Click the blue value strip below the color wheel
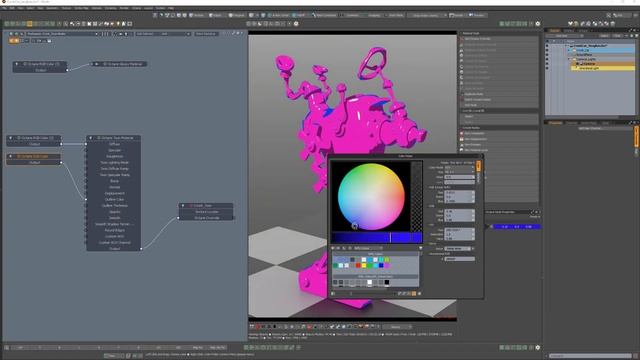 pos(377,238)
